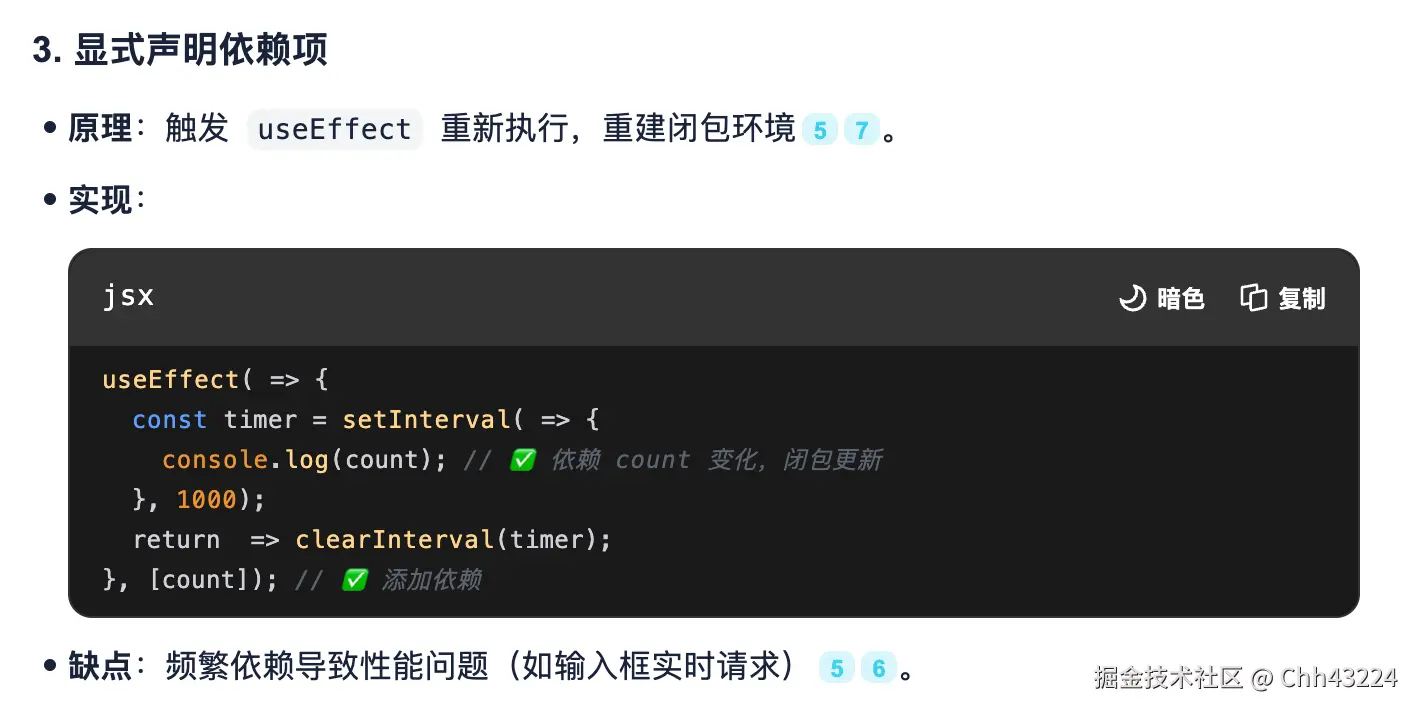Screen dimensions: 1418x712
Task: Click the 复制 copy code icon
Action: pyautogui.click(x=1253, y=298)
